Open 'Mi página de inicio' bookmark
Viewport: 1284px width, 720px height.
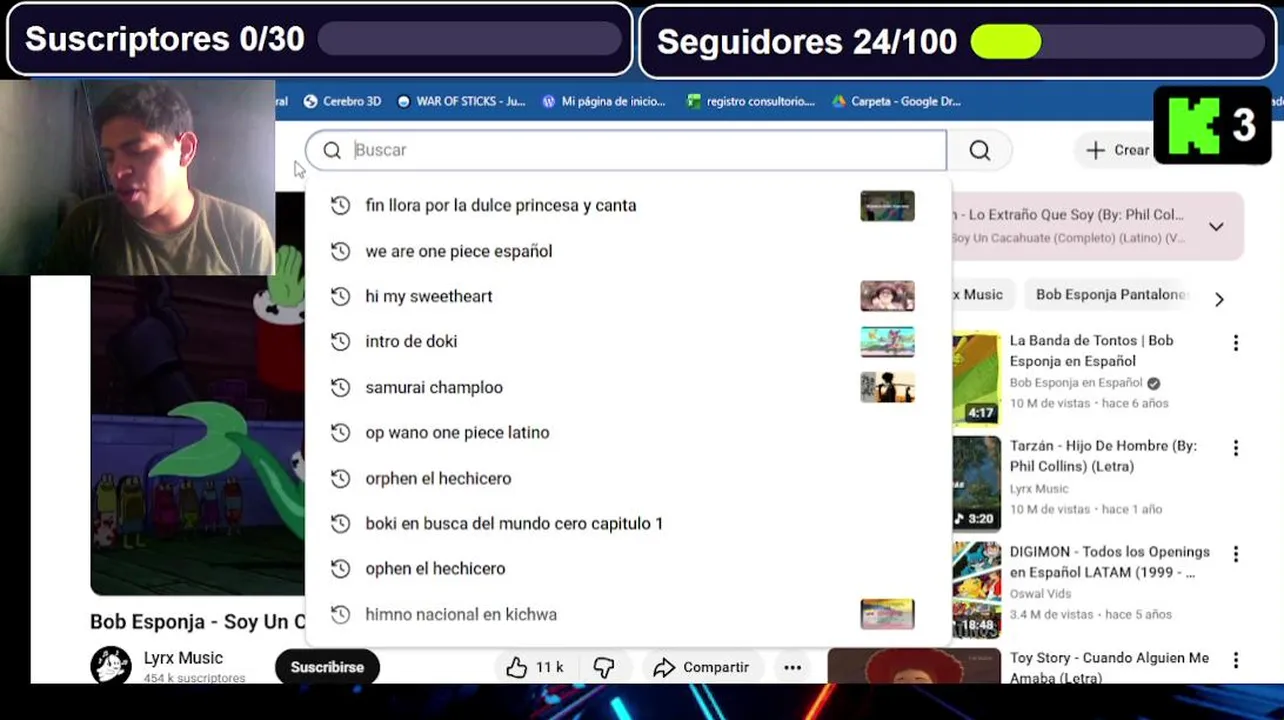click(x=603, y=101)
